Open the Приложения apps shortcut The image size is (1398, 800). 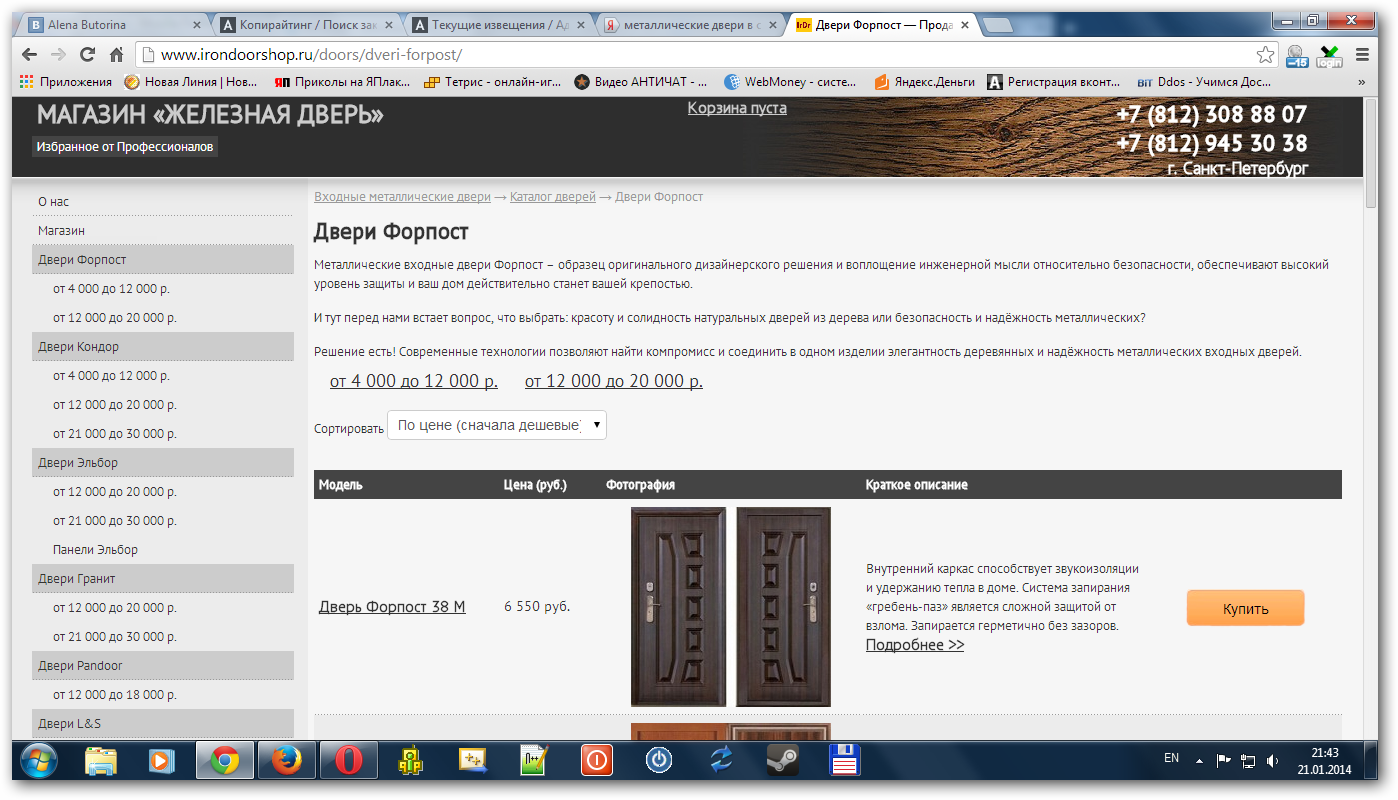pyautogui.click(x=65, y=82)
